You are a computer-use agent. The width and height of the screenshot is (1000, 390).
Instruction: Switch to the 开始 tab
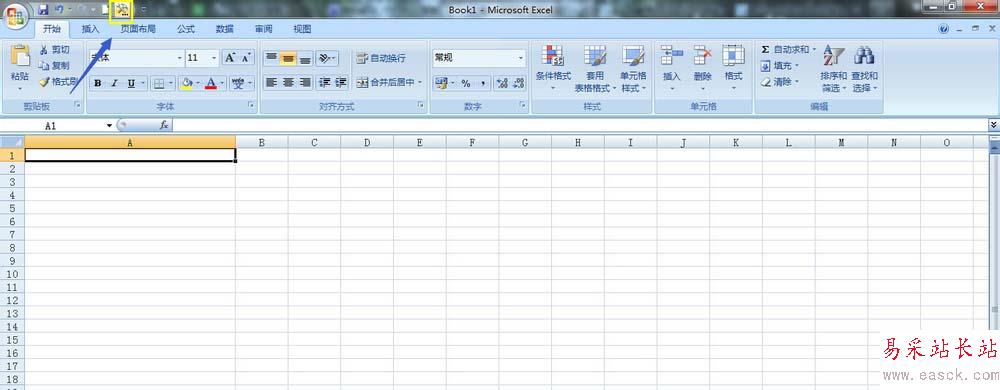pyautogui.click(x=52, y=29)
